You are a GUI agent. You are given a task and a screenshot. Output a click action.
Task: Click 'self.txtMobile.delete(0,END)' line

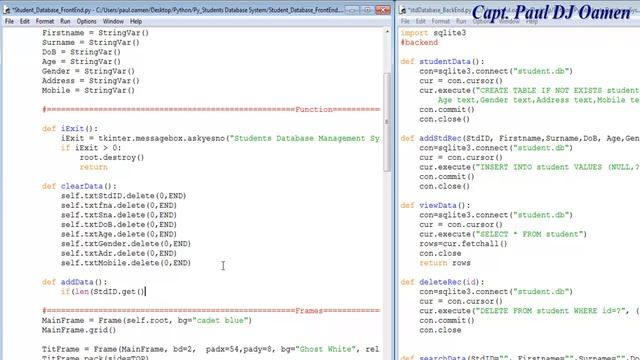(x=126, y=263)
